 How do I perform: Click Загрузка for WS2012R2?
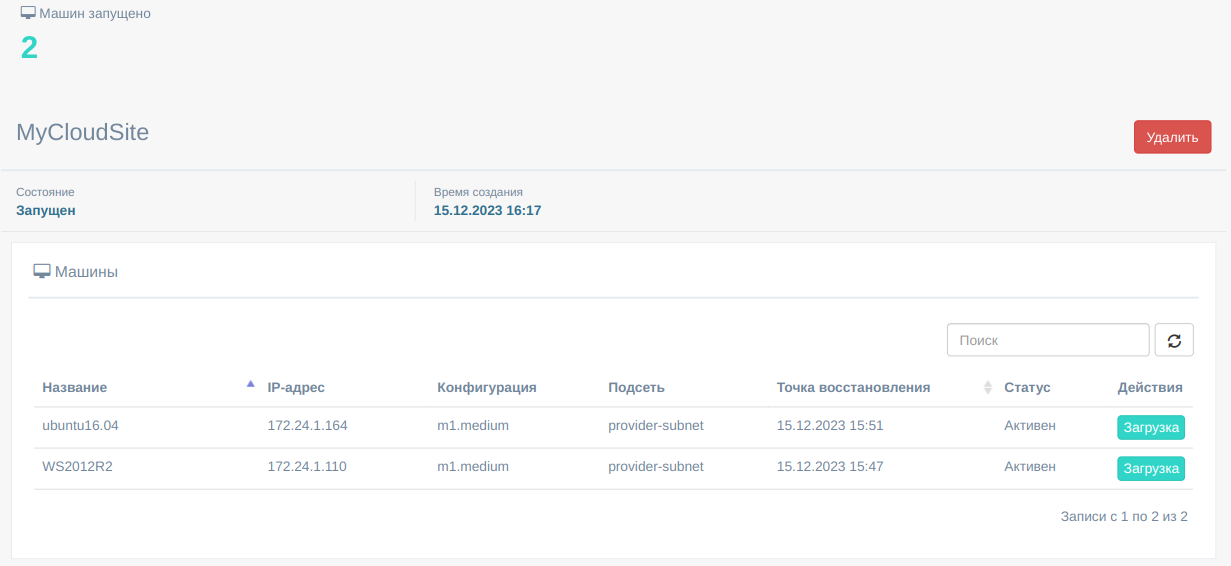click(1151, 468)
